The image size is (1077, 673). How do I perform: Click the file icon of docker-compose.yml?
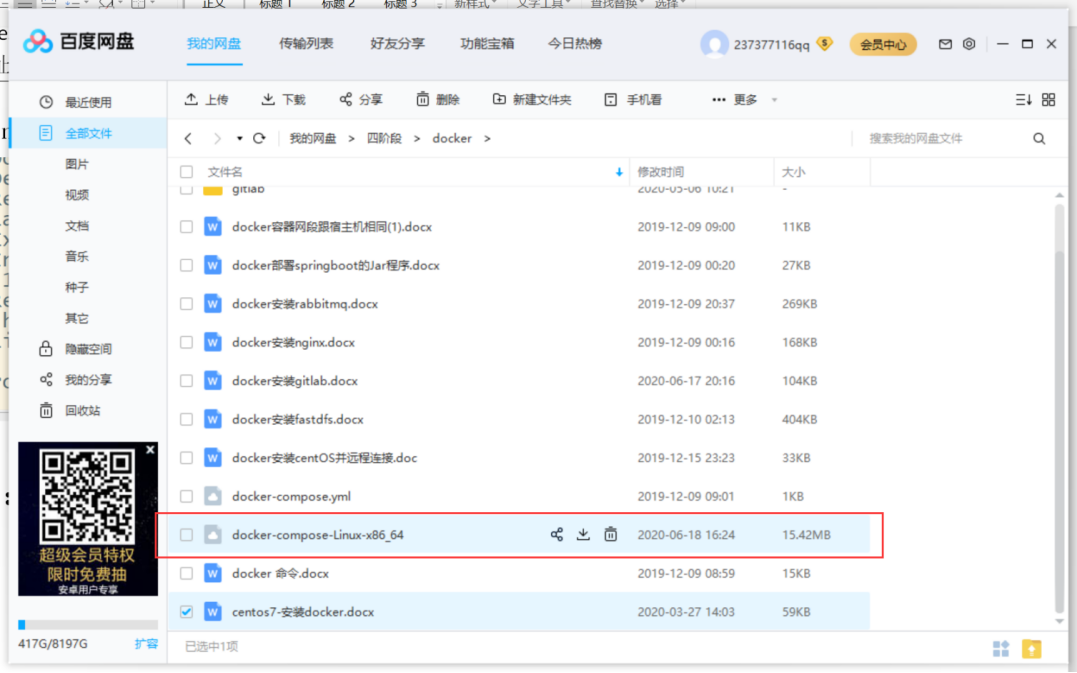tap(213, 496)
